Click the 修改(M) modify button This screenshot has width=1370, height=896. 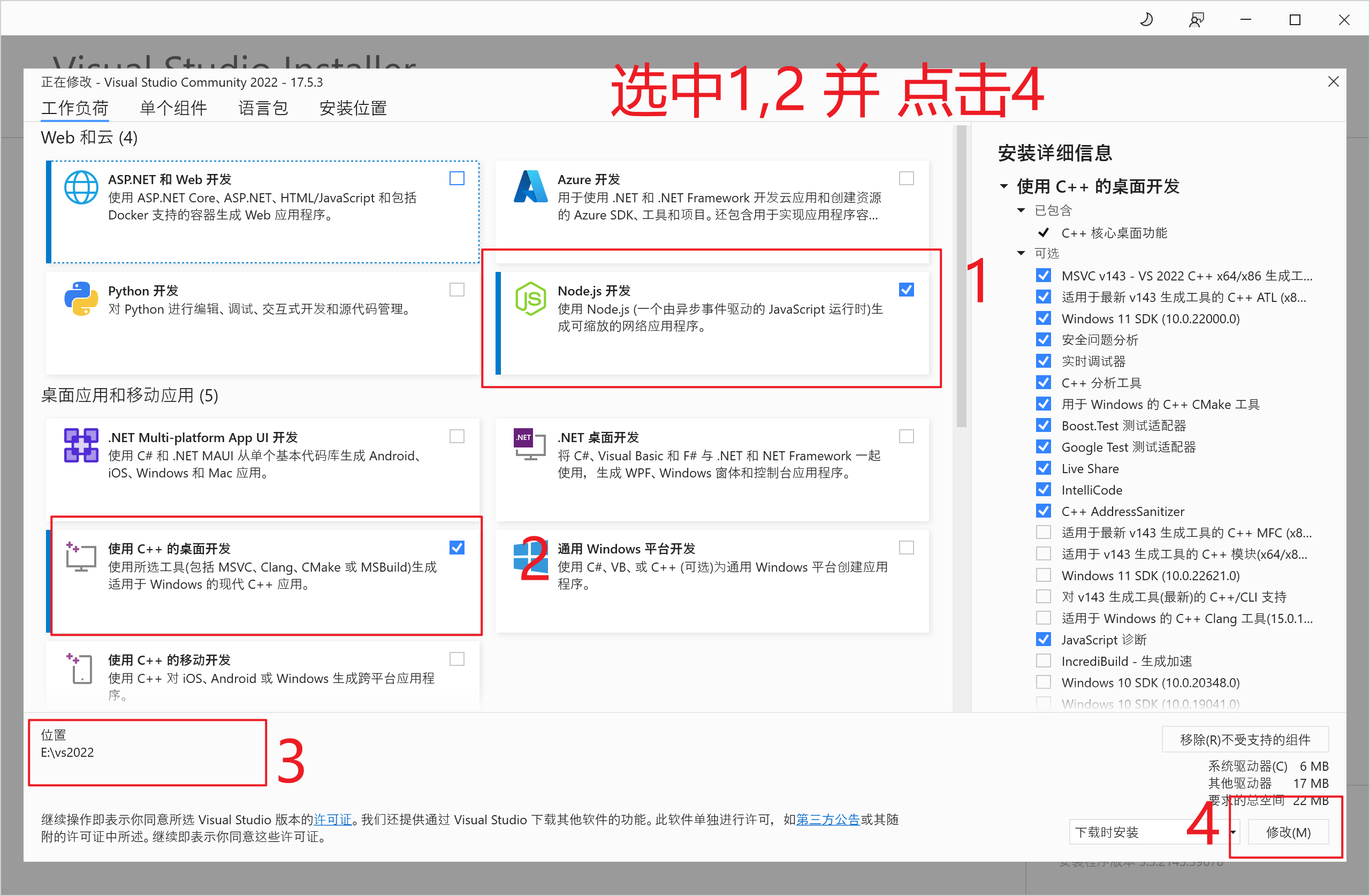coord(1288,832)
